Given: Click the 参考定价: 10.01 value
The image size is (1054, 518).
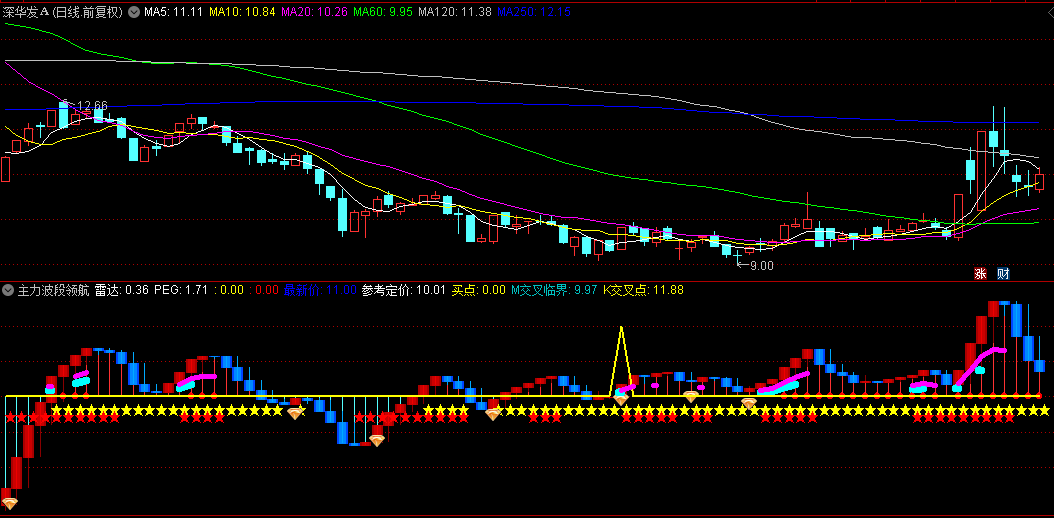Looking at the screenshot, I should [x=403, y=290].
